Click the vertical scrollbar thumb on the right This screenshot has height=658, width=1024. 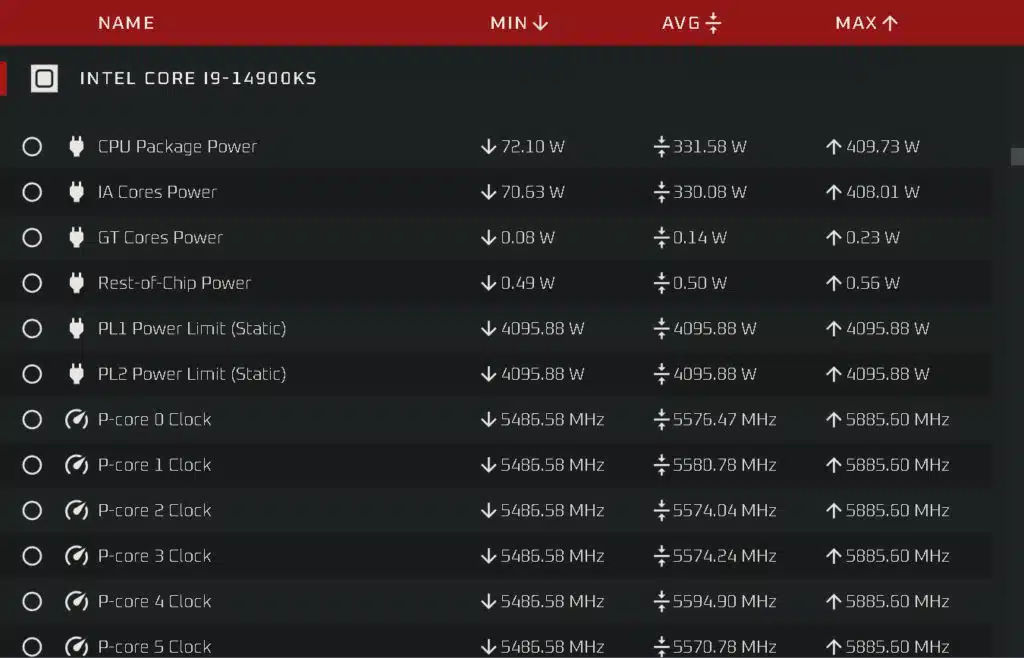coord(1017,157)
